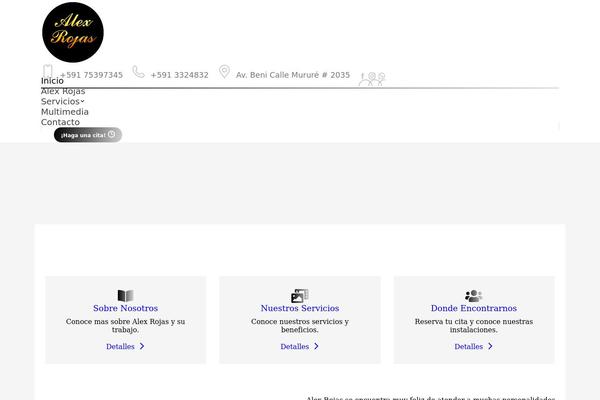Click the arrow beside Detalles under Donde Encontrarnos
This screenshot has height=400, width=600.
490,346
